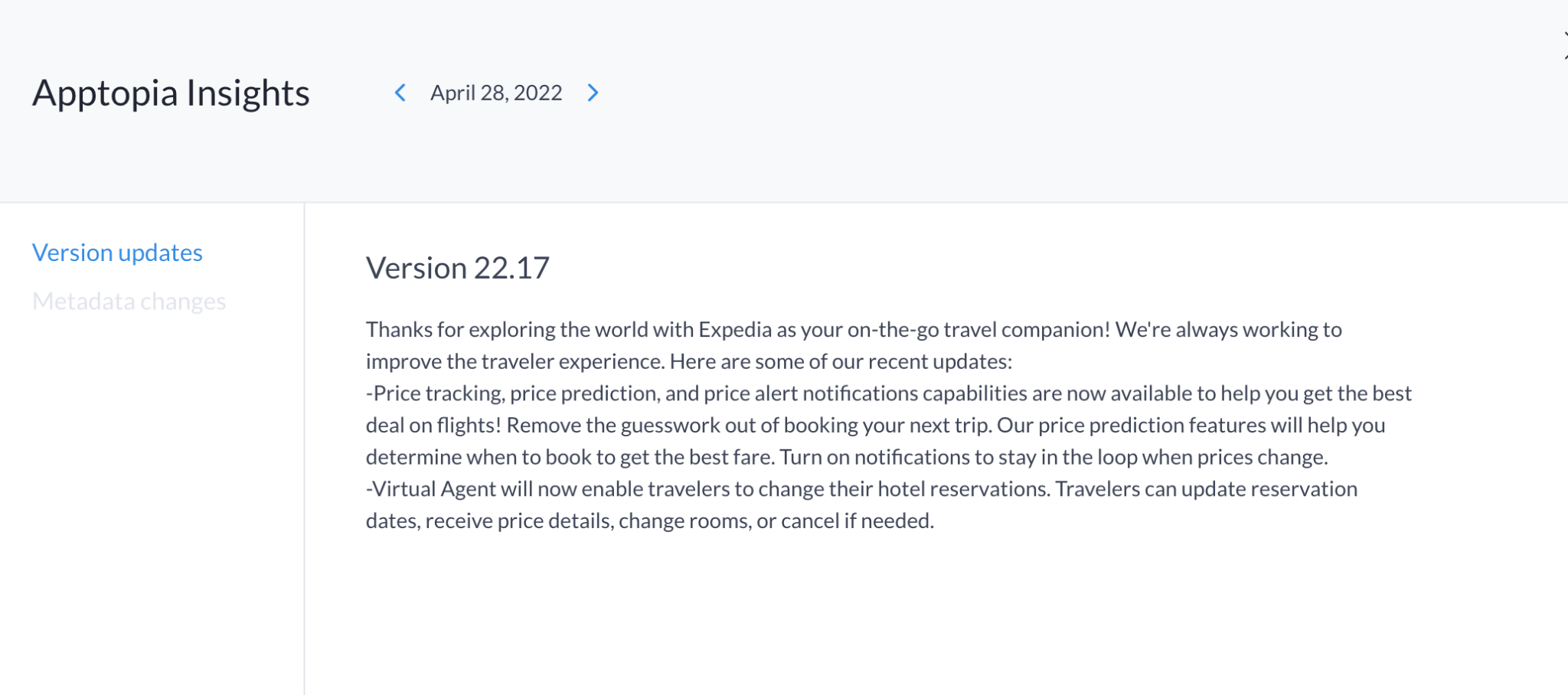Select the Version 22.17 heading

(x=459, y=268)
